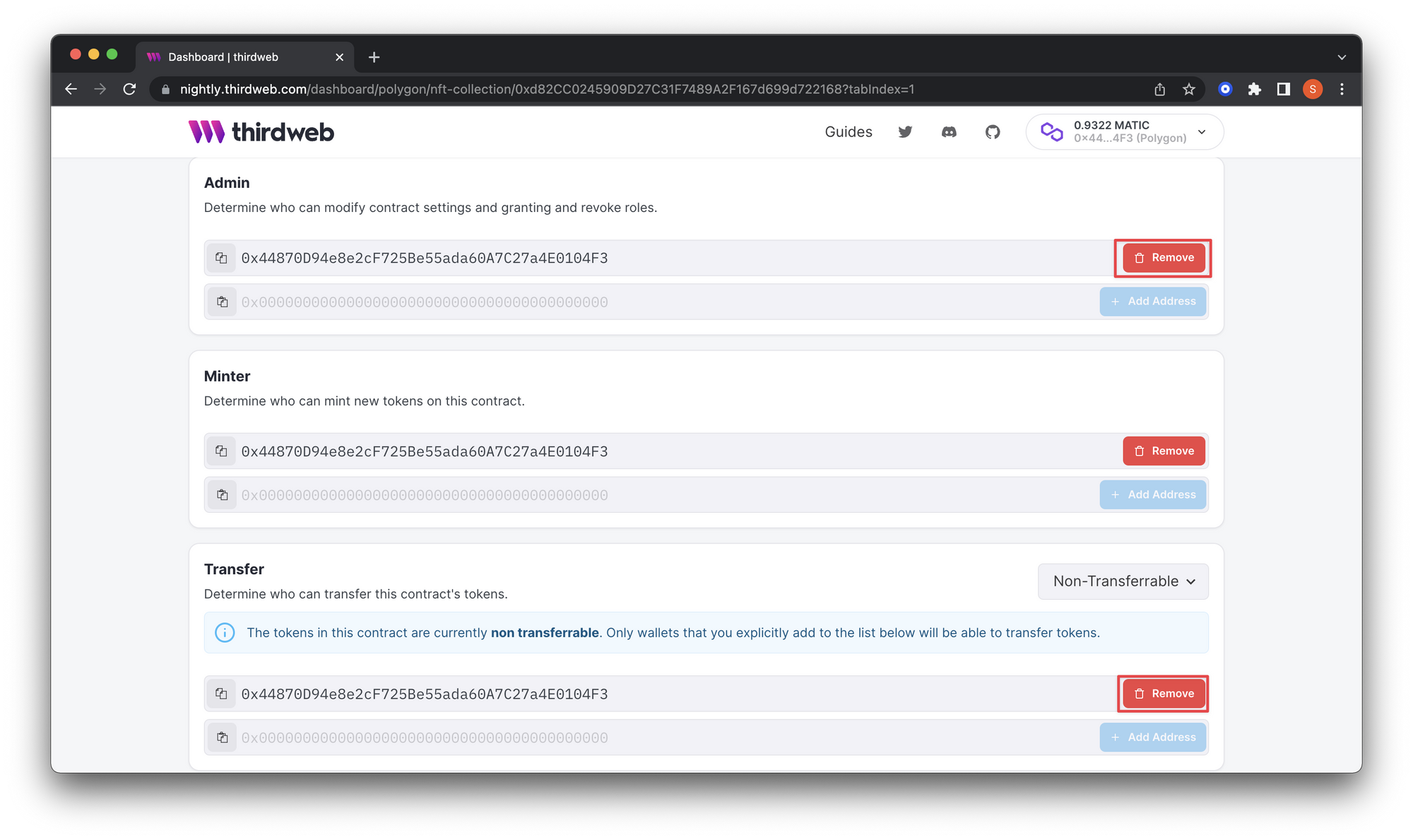Click the info icon in transfer notice
1413x840 pixels.
pyautogui.click(x=225, y=632)
